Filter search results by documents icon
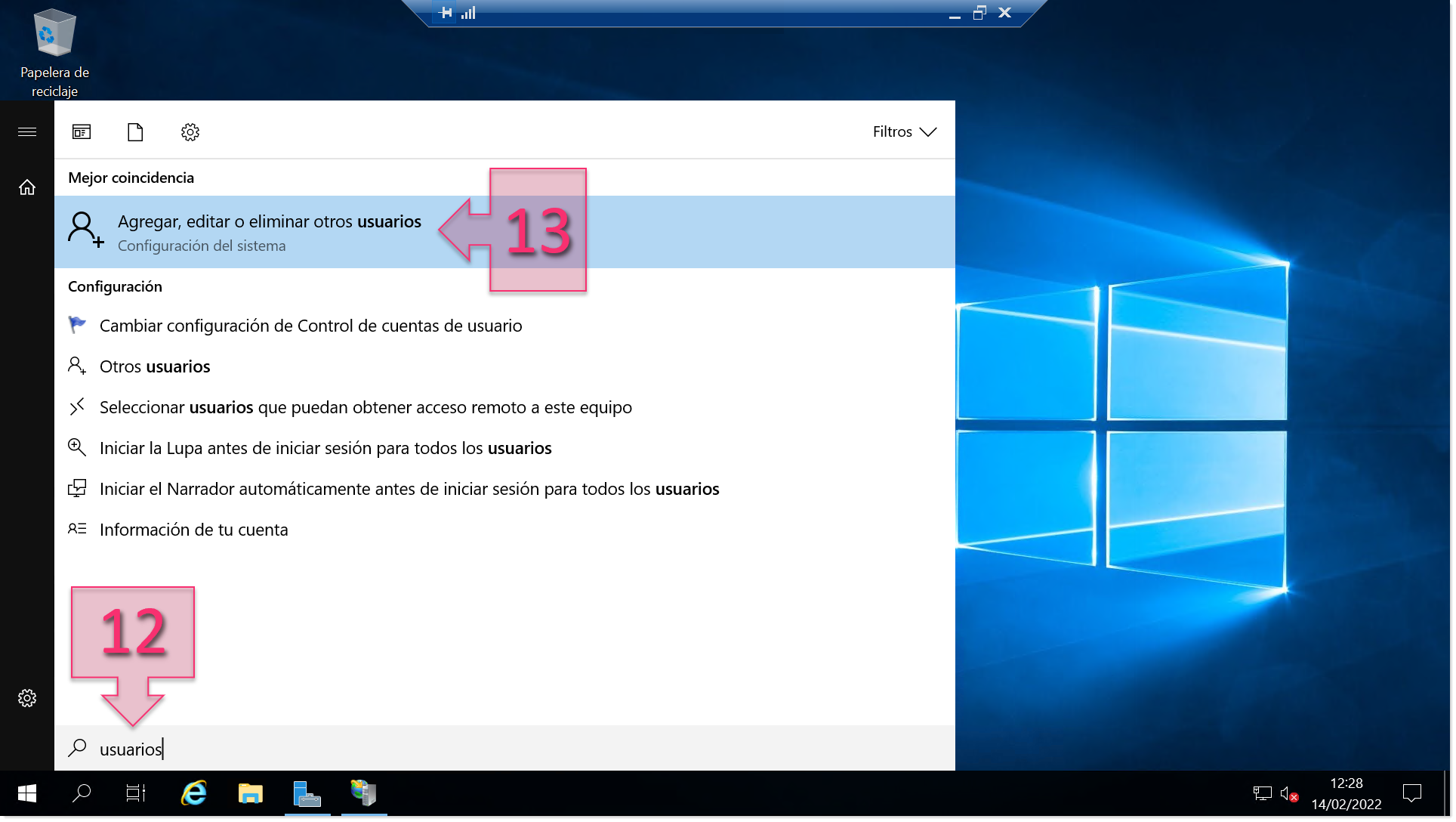Viewport: 1456px width, 822px height. [135, 132]
